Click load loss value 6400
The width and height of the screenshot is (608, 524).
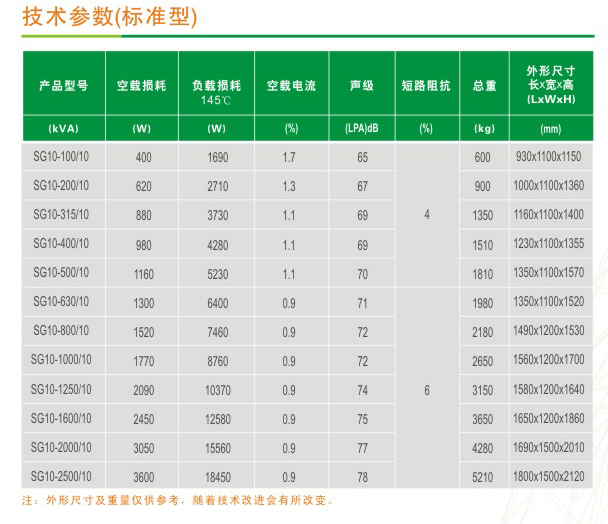click(218, 303)
